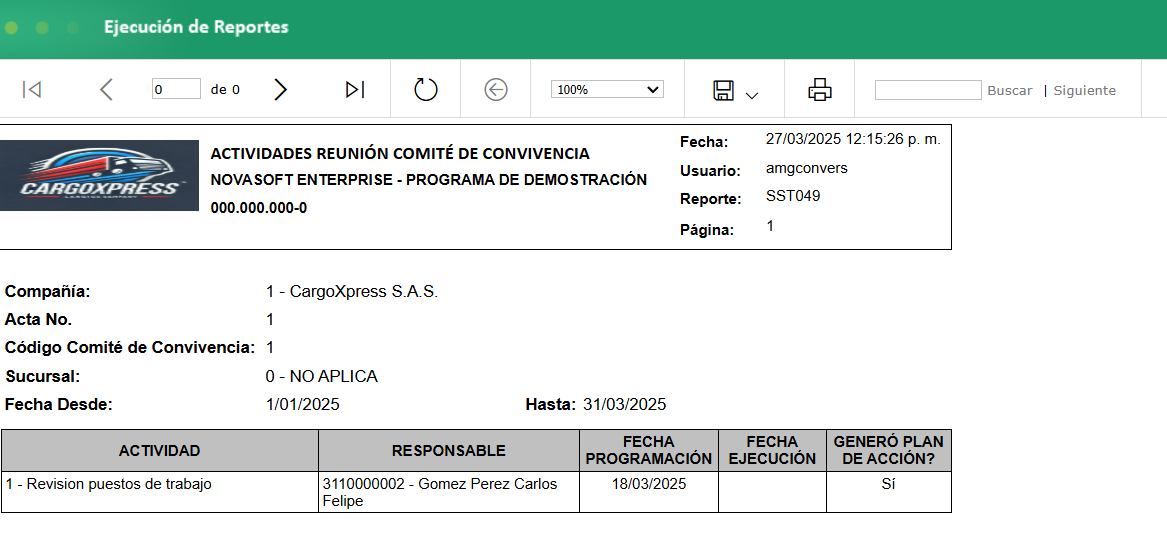Viewport: 1167px width, 556px height.
Task: Click the current page number field
Action: coord(176,89)
